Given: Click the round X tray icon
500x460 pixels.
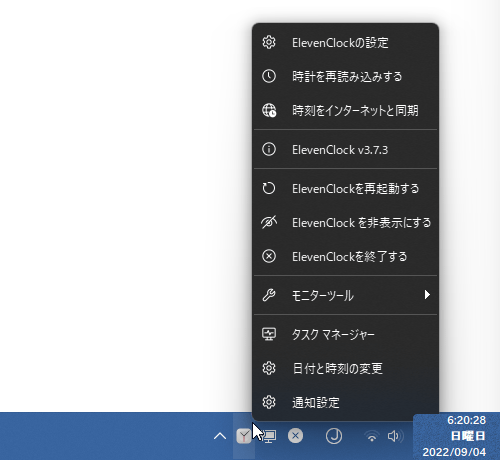Looking at the screenshot, I should tap(295, 436).
